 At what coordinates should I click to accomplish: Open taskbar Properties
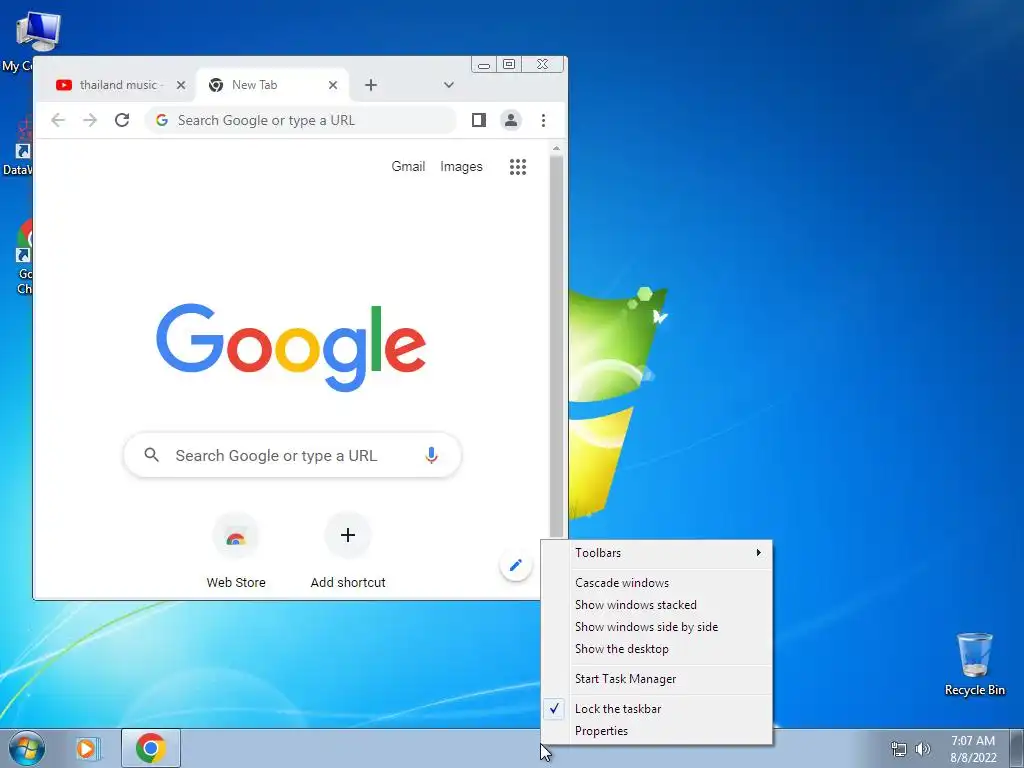coord(657,731)
